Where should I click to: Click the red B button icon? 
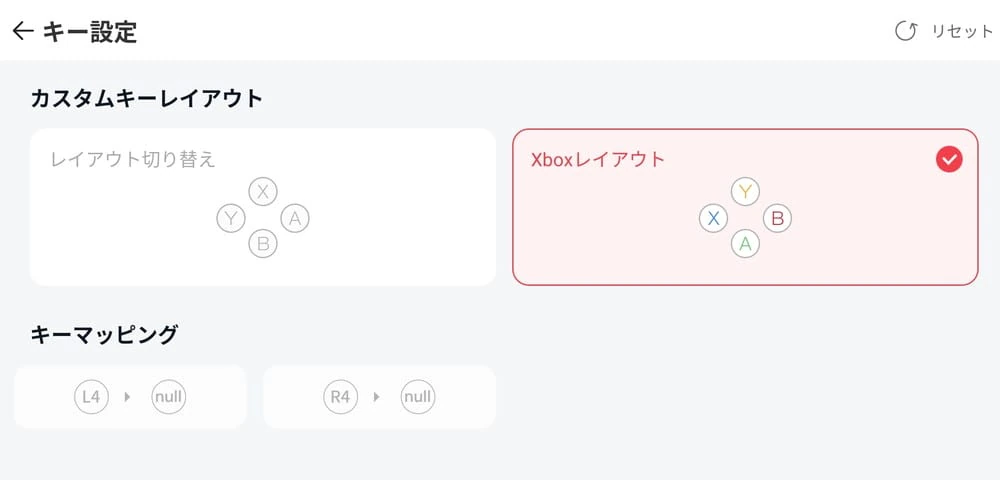click(x=777, y=217)
